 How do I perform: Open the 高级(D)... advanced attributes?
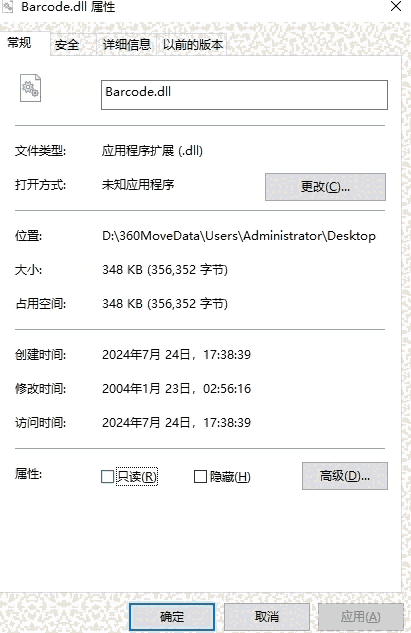click(x=345, y=476)
